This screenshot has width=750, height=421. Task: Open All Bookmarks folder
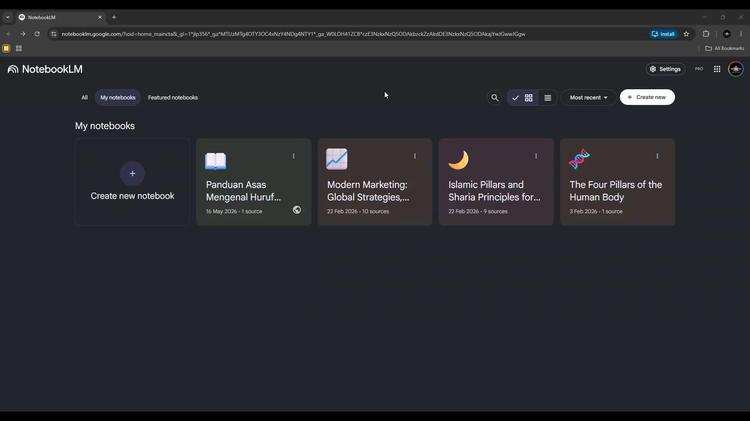pos(725,48)
